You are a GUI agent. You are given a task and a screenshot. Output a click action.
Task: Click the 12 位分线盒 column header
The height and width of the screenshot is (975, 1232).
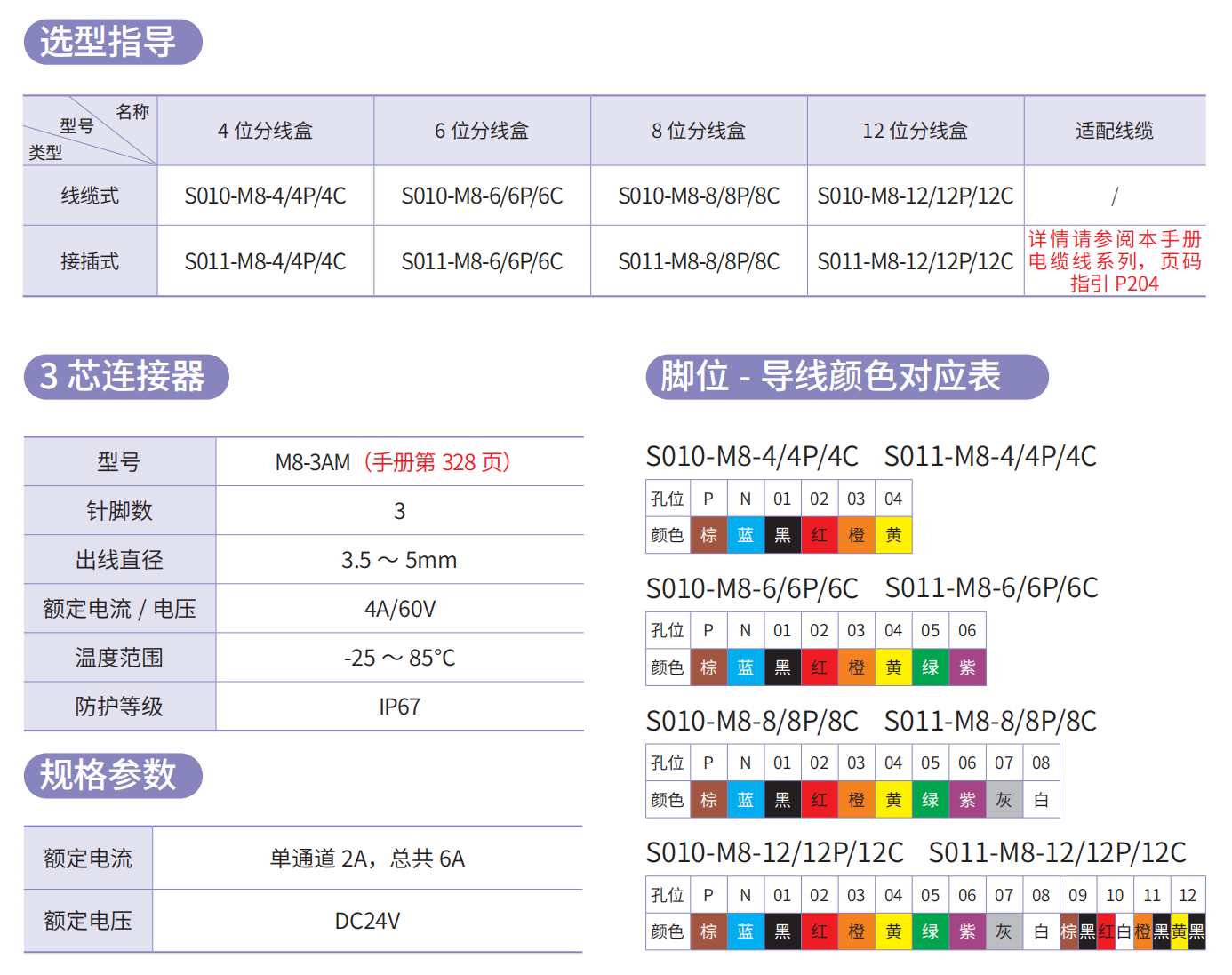click(916, 131)
